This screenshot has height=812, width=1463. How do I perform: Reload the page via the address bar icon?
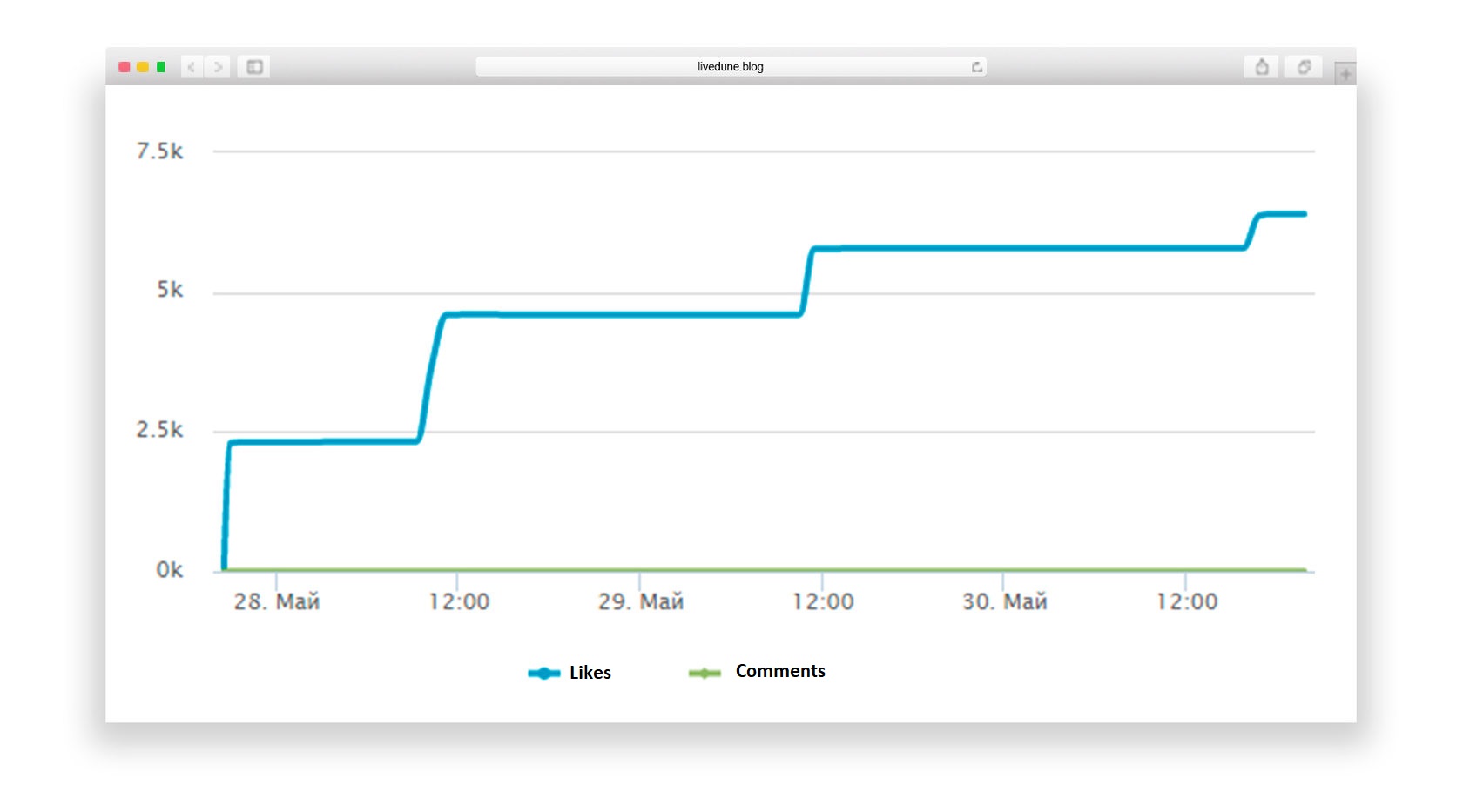[976, 67]
